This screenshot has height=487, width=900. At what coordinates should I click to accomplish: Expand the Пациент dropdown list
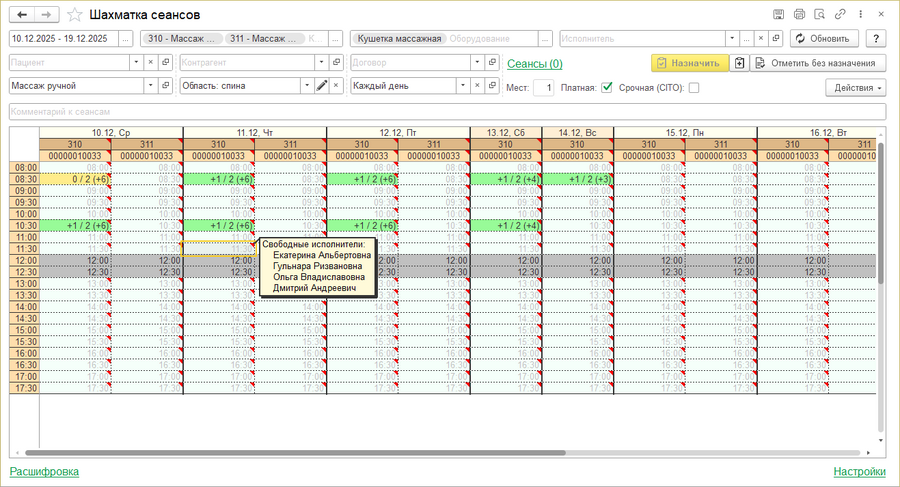click(x=136, y=62)
